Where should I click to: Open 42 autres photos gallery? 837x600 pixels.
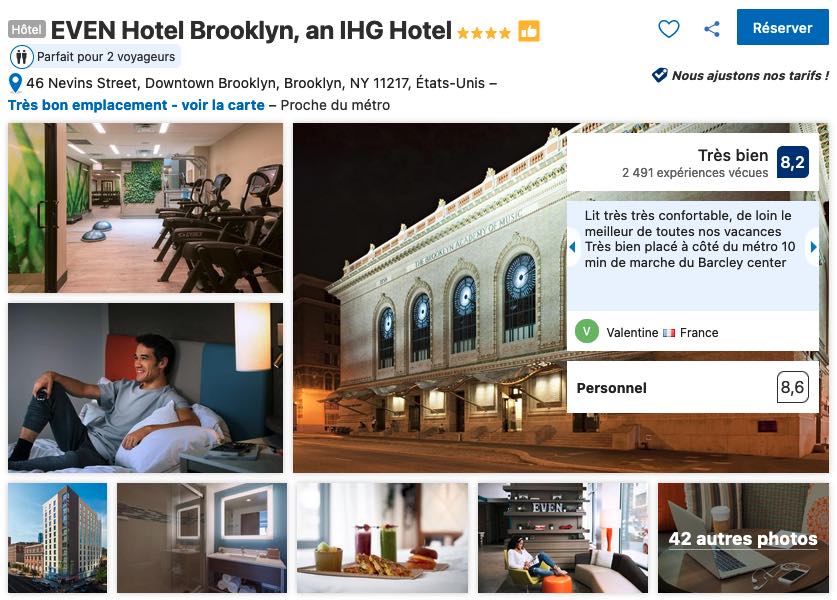pyautogui.click(x=743, y=538)
